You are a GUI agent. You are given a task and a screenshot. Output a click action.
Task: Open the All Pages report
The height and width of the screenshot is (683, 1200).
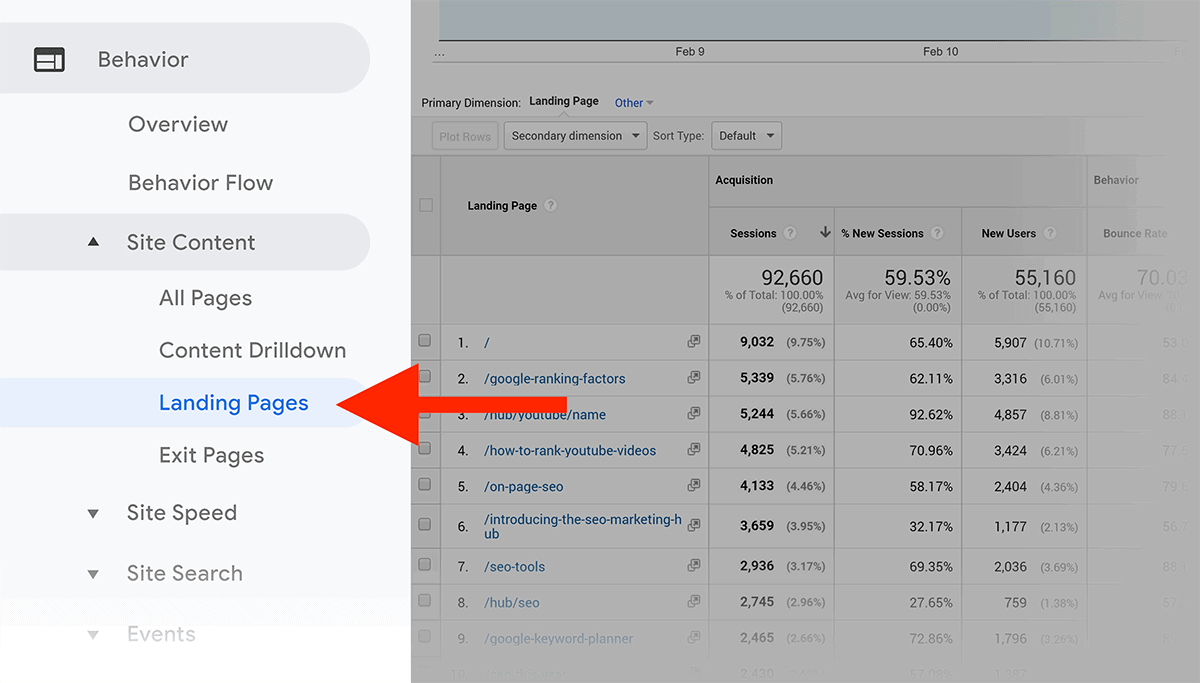[205, 298]
